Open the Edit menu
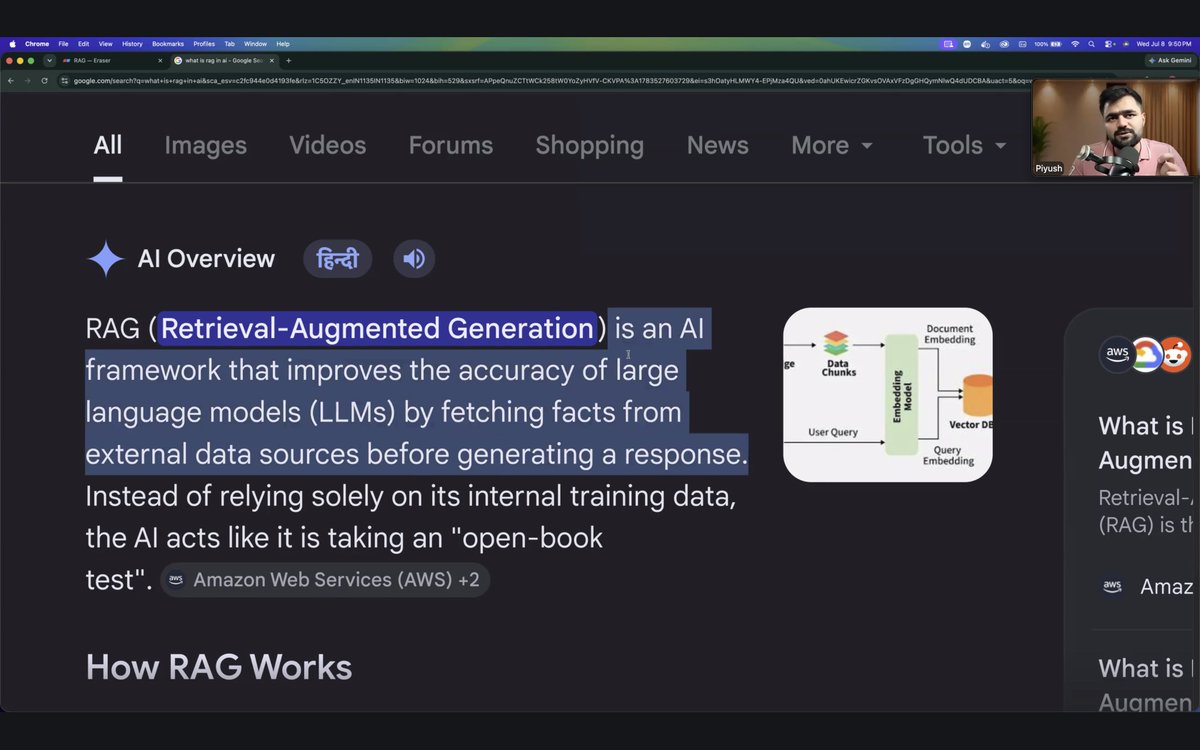 click(x=84, y=44)
